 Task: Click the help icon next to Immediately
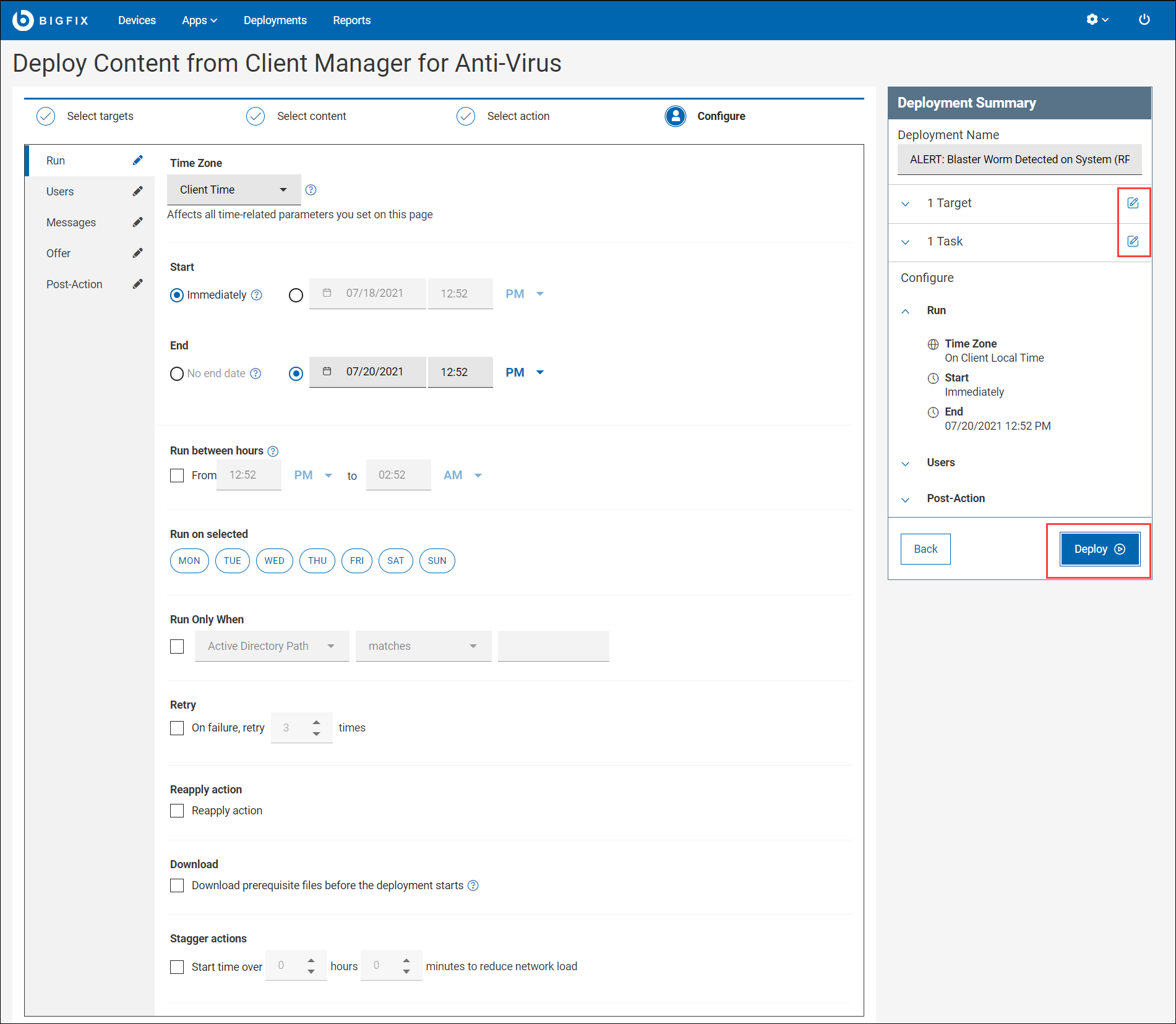point(257,296)
